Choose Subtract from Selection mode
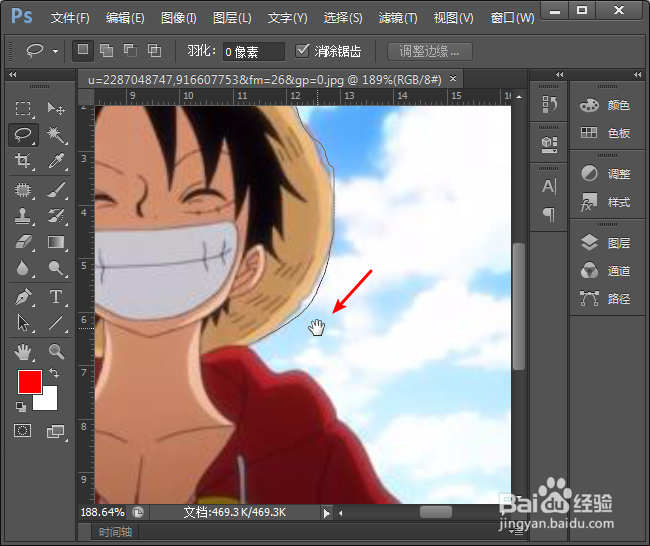650x546 pixels. (131, 50)
